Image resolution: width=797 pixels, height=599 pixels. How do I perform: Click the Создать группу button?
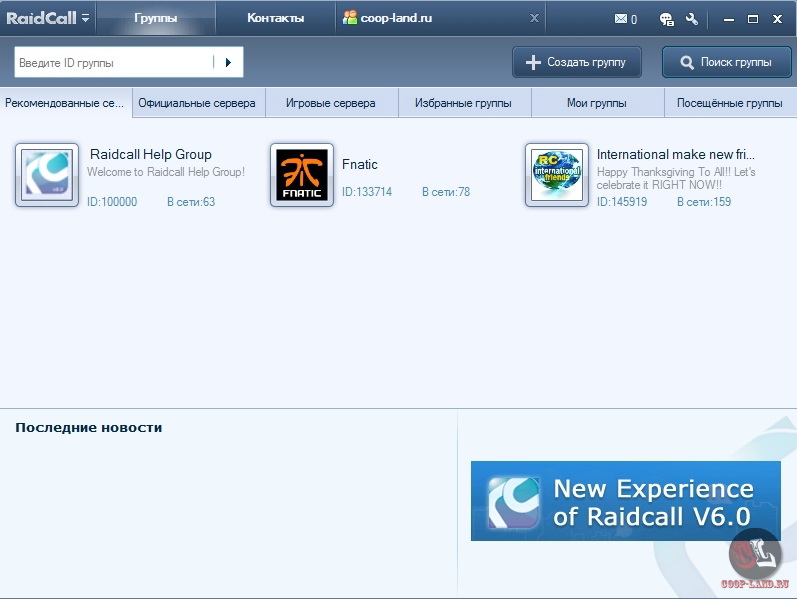pyautogui.click(x=575, y=62)
